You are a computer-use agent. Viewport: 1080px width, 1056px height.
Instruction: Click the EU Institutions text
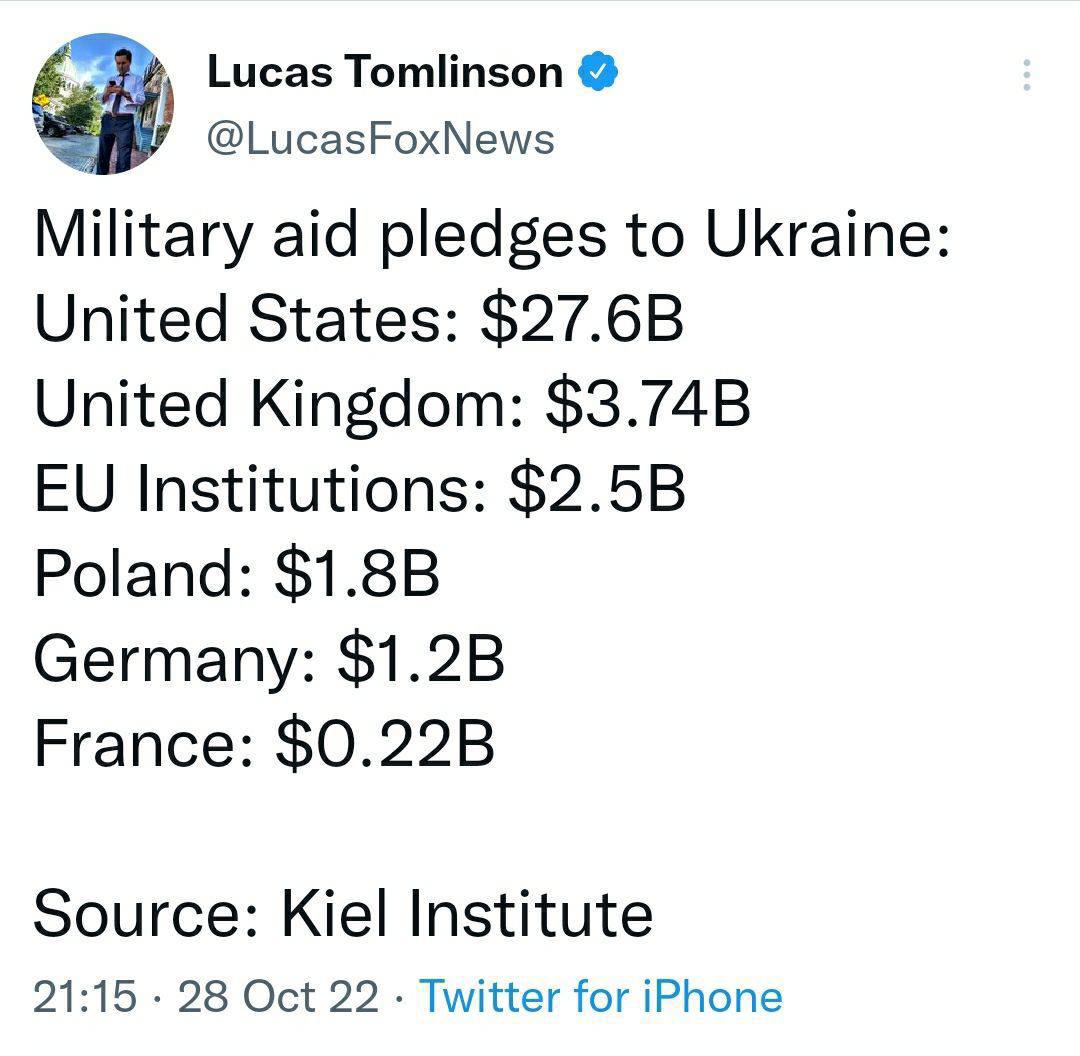point(258,489)
